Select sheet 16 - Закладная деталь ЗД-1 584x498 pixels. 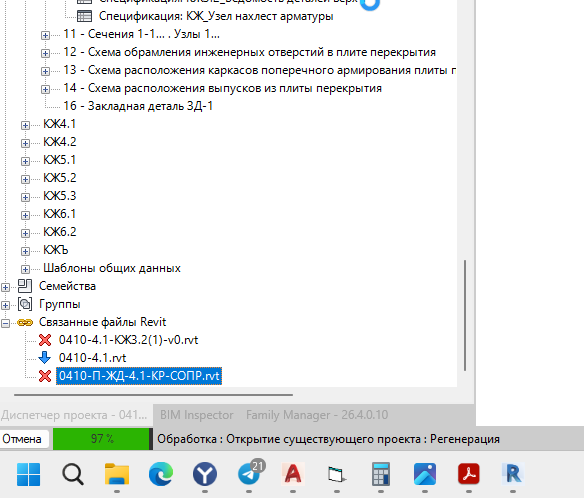point(138,106)
